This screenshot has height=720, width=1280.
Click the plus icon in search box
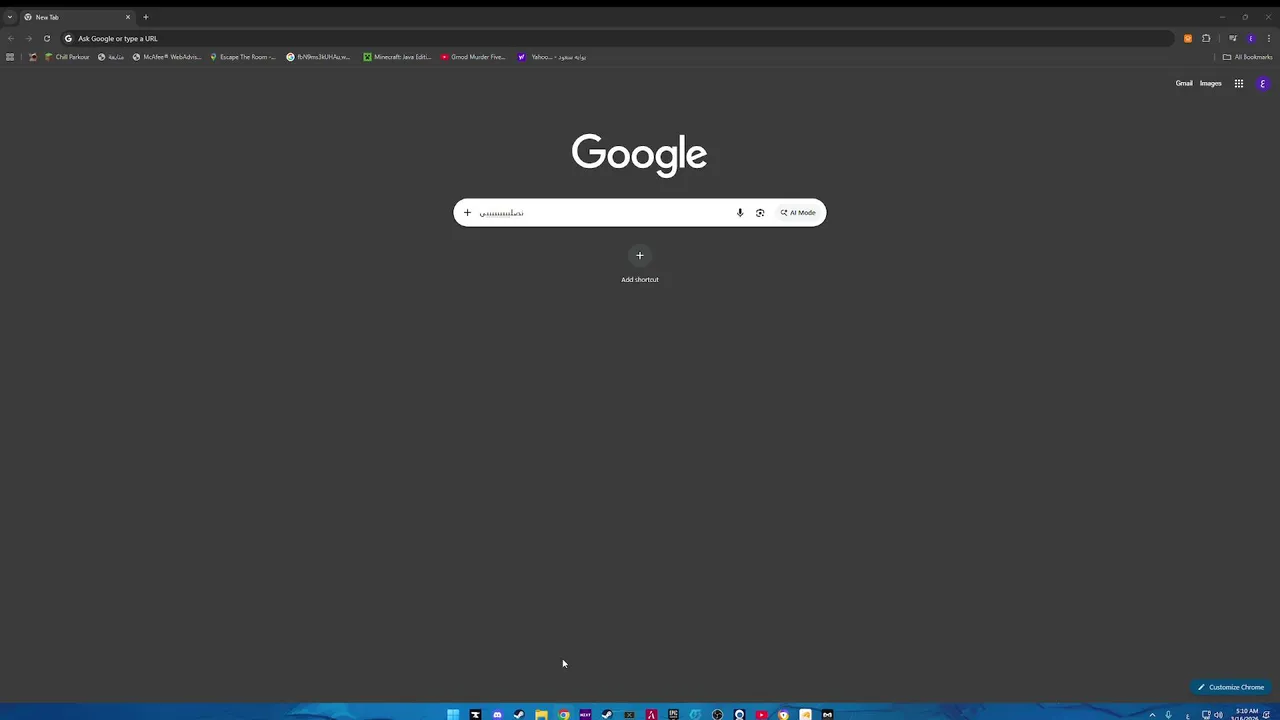click(x=467, y=212)
